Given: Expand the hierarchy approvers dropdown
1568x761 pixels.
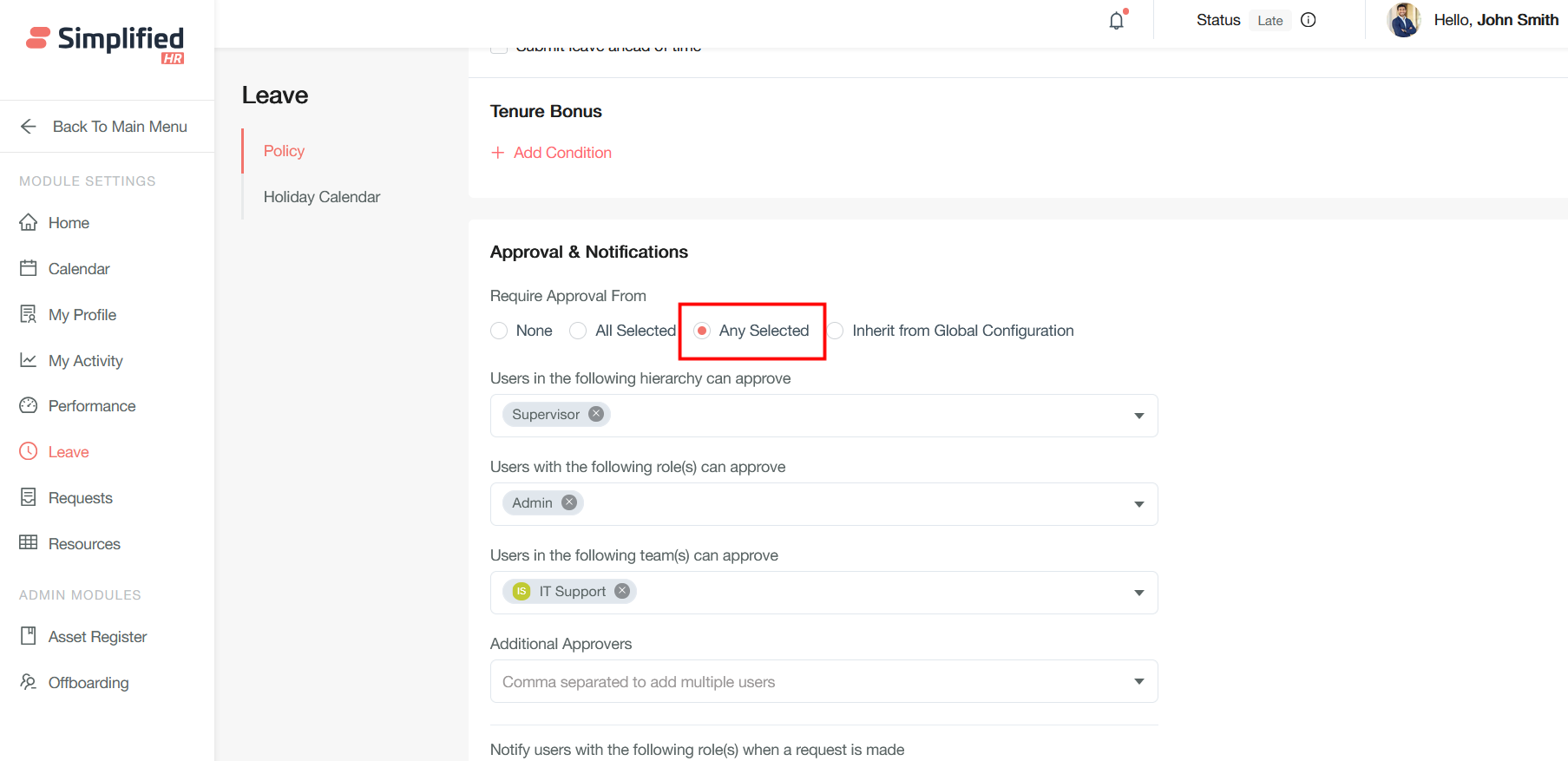Looking at the screenshot, I should [1138, 416].
